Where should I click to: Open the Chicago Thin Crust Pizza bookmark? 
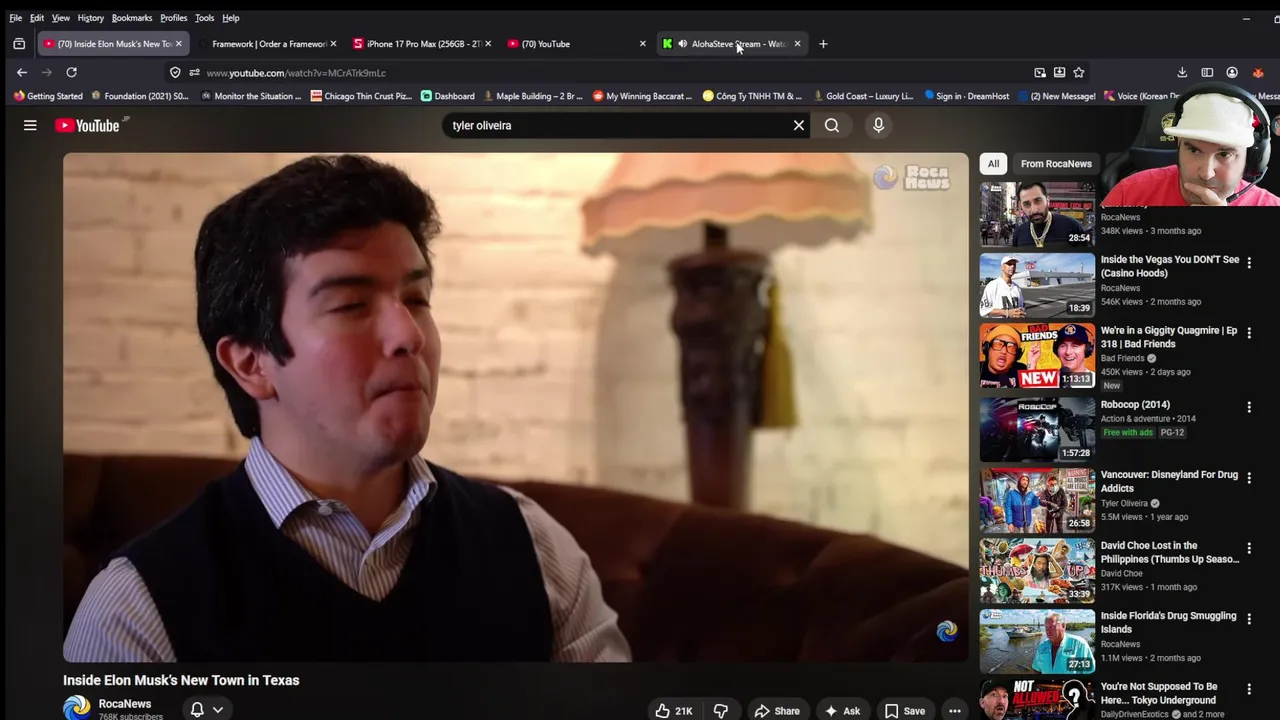tap(362, 96)
